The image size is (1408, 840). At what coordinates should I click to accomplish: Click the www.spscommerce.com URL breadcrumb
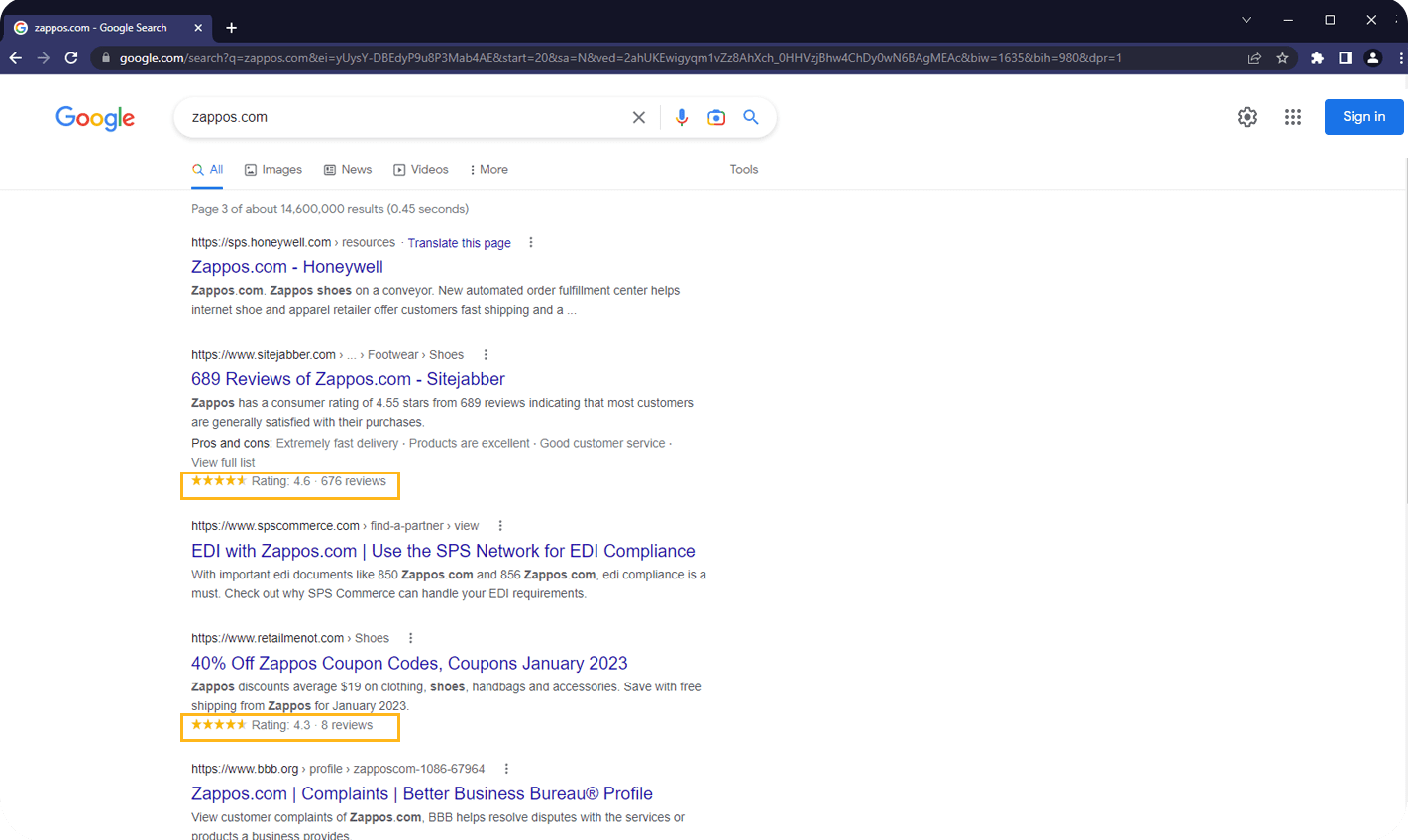(335, 526)
